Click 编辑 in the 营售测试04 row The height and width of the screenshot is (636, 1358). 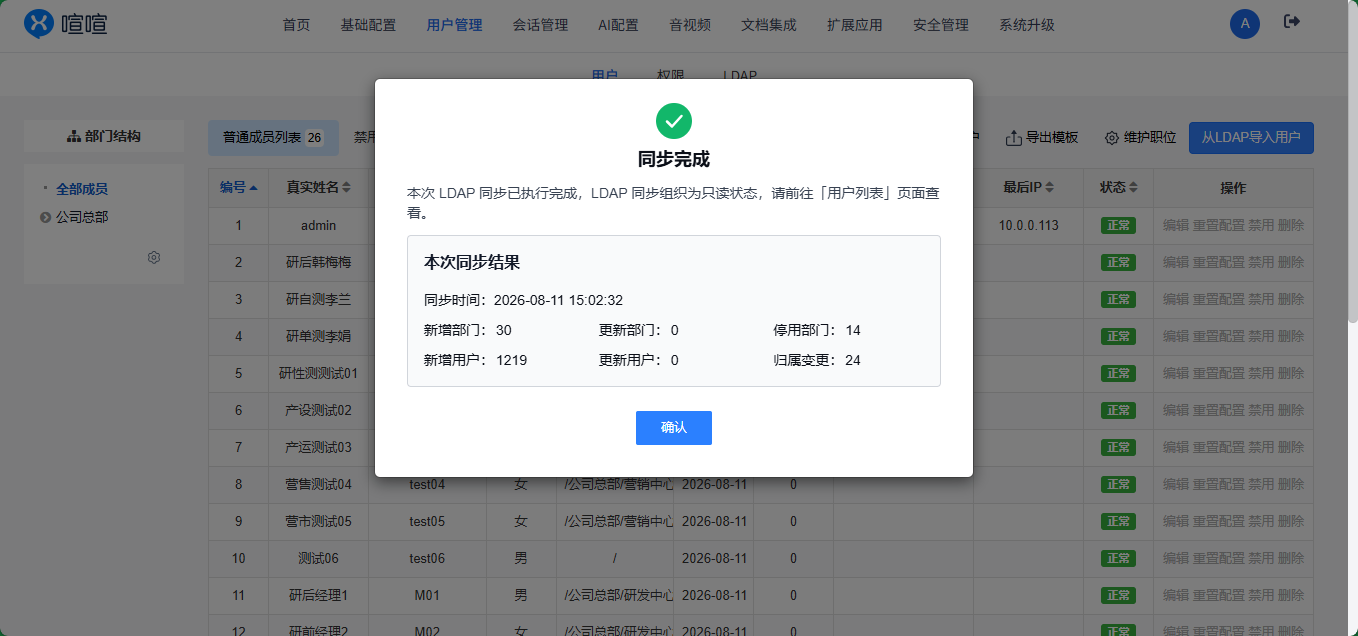(x=1176, y=485)
